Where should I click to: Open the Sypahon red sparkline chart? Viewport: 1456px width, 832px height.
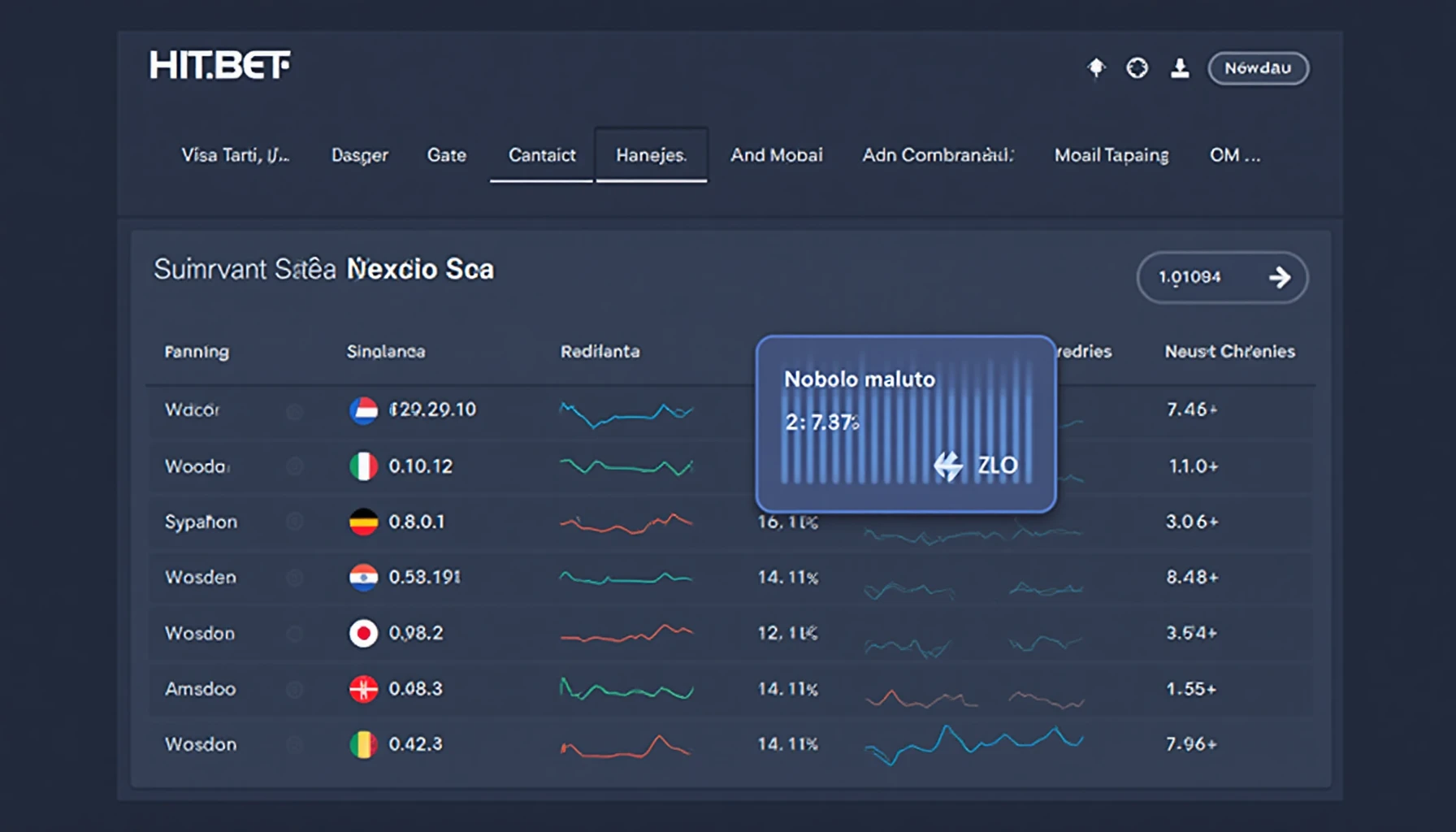(x=626, y=523)
